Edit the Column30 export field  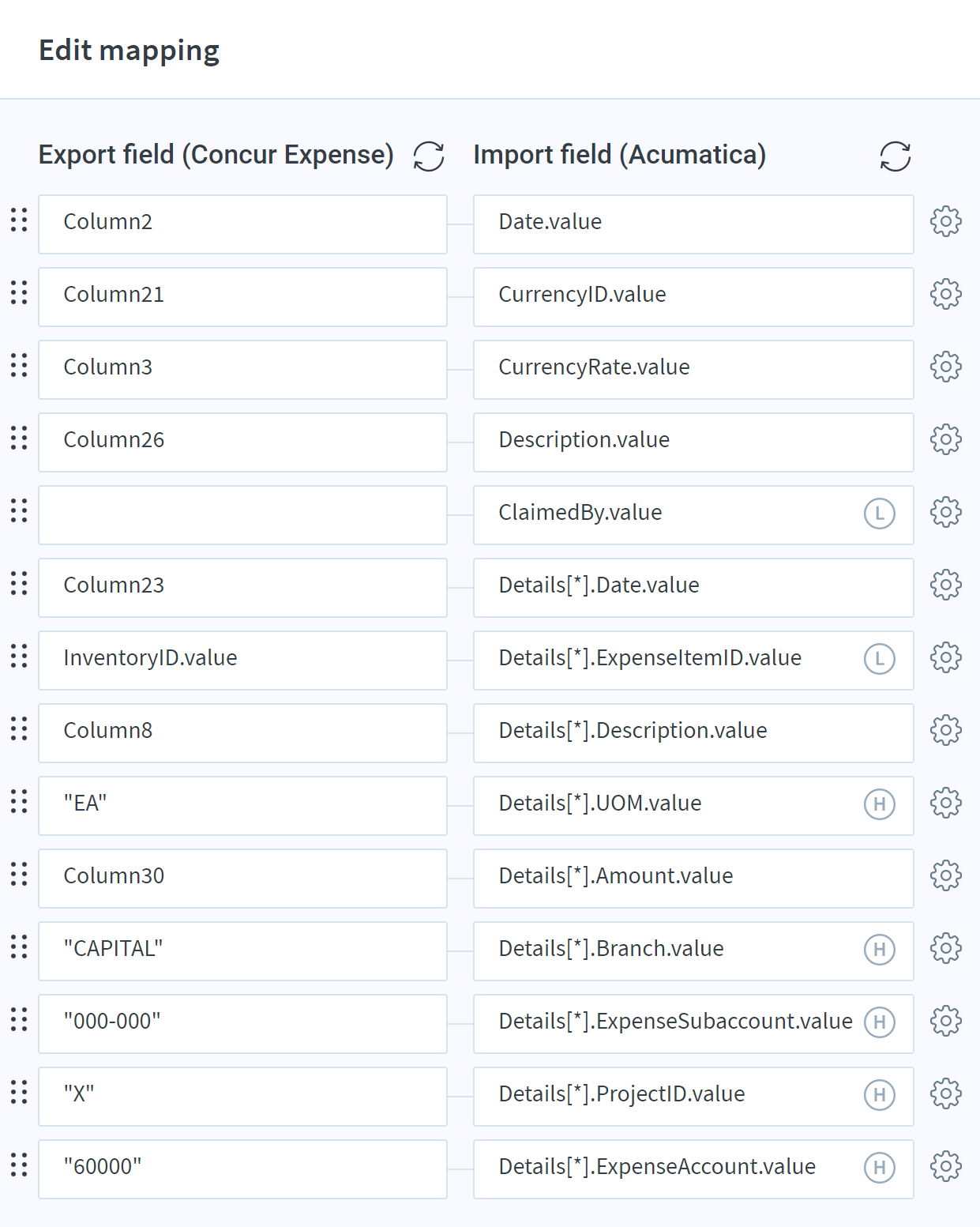tap(242, 879)
